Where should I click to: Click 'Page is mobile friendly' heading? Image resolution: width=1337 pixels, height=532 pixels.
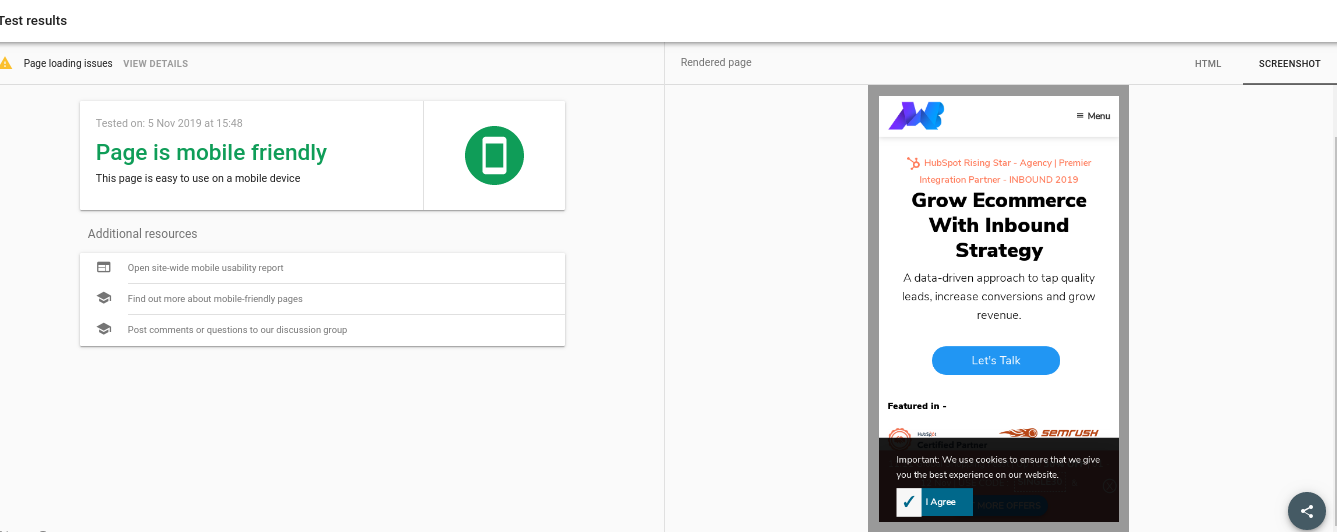(211, 153)
